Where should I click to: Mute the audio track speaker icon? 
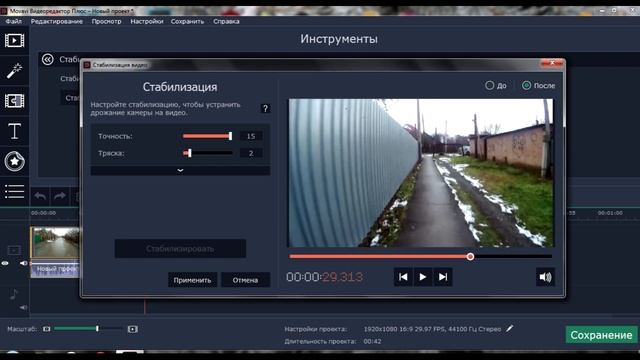[x=23, y=307]
